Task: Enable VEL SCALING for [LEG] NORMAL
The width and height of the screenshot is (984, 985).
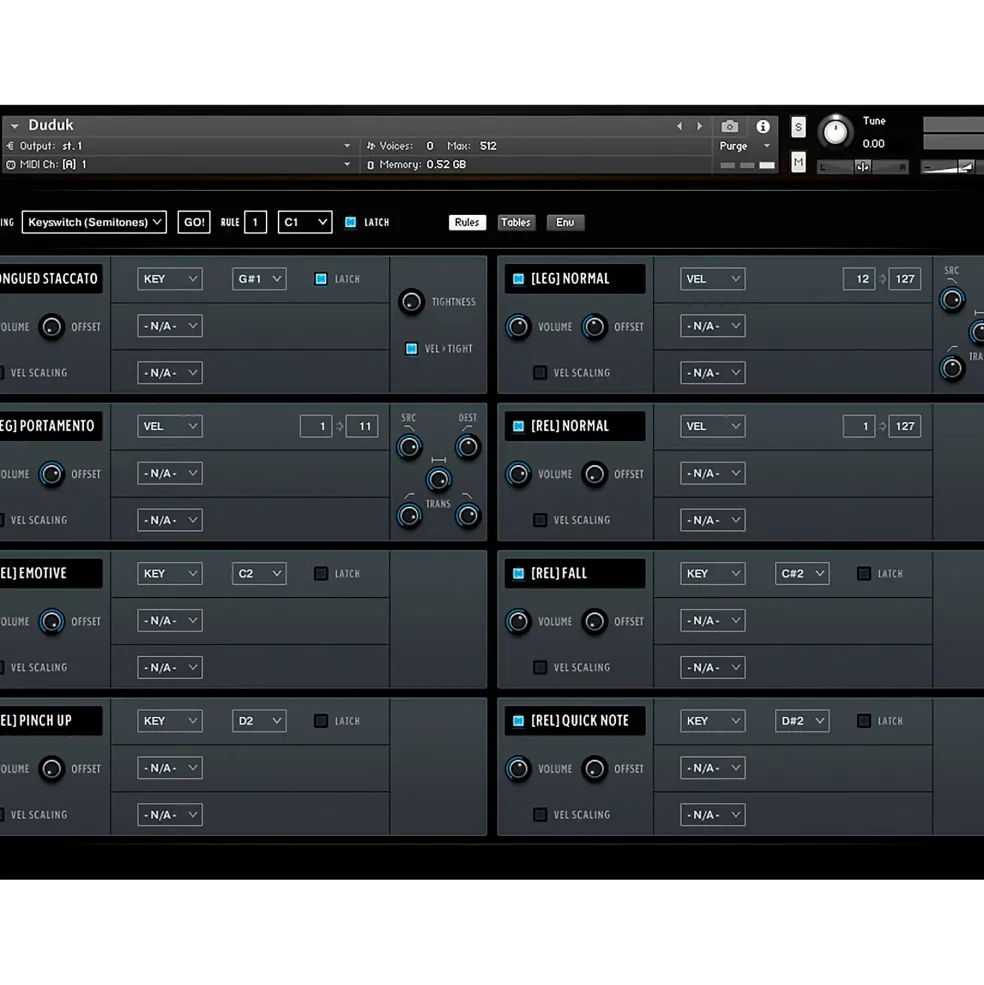Action: tap(539, 373)
